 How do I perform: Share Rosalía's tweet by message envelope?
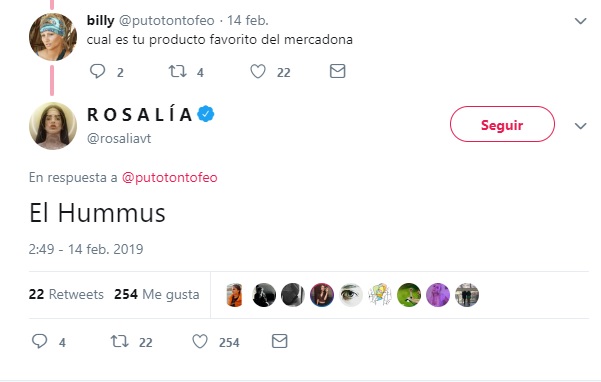[x=279, y=341]
